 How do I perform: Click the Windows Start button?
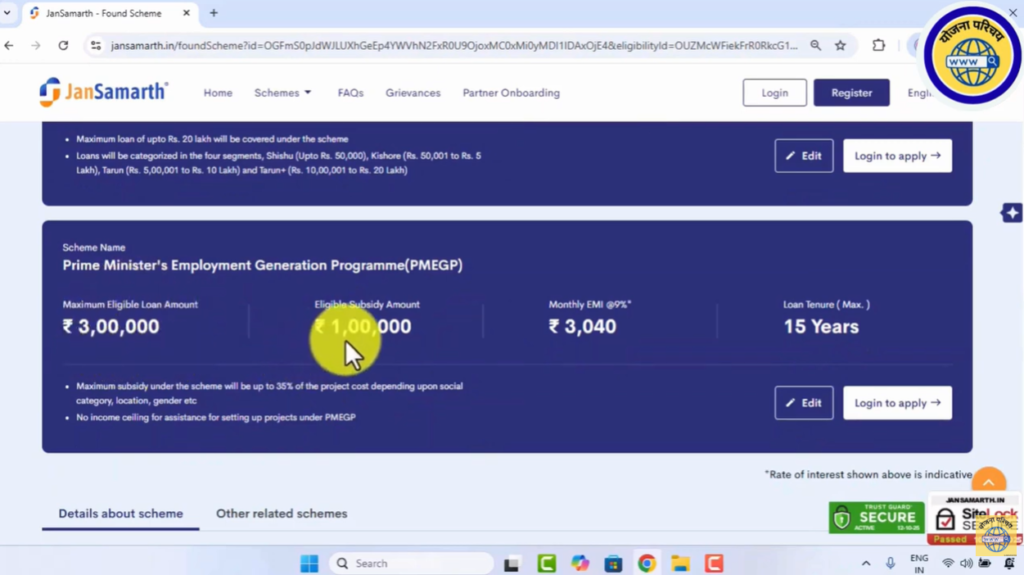coord(309,563)
